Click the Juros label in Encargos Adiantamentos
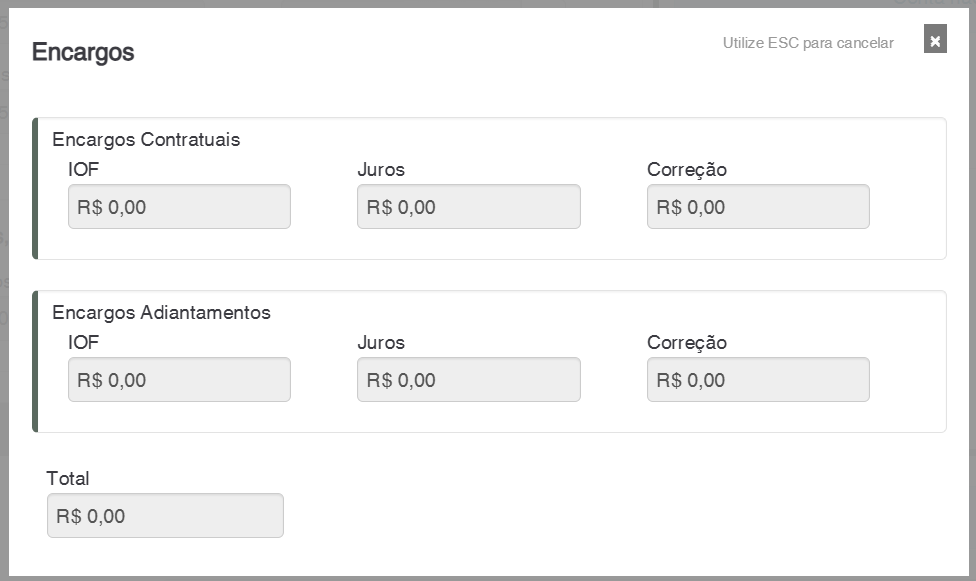Image resolution: width=976 pixels, height=581 pixels. [381, 342]
